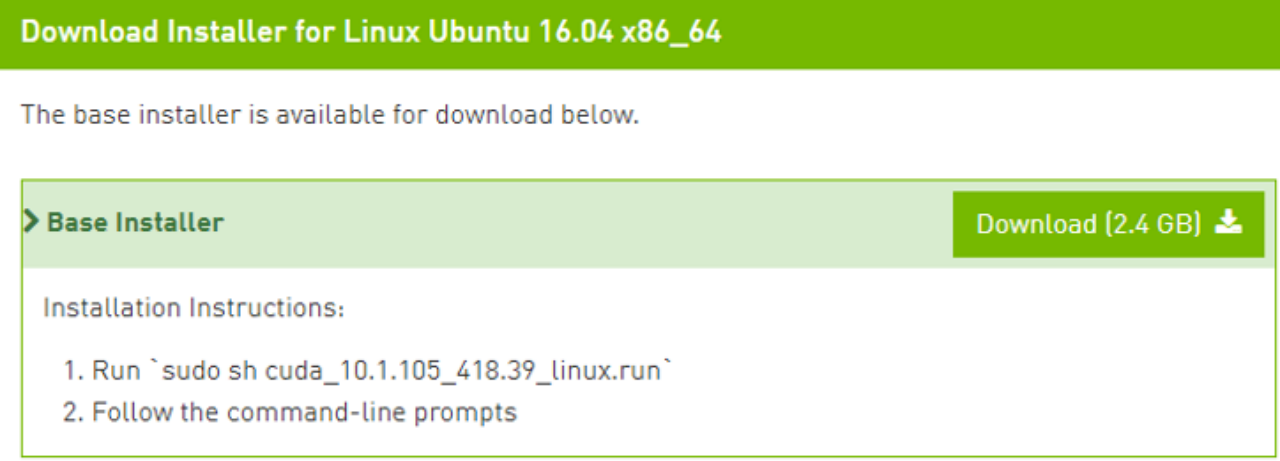Screen dimensions: 1280x461
Task: Click the 'base installer is available' sentence
Action: click(x=329, y=115)
